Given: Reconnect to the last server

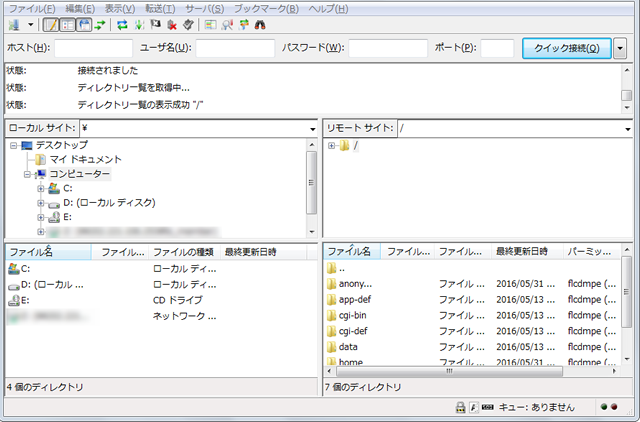Looking at the screenshot, I should point(188,25).
